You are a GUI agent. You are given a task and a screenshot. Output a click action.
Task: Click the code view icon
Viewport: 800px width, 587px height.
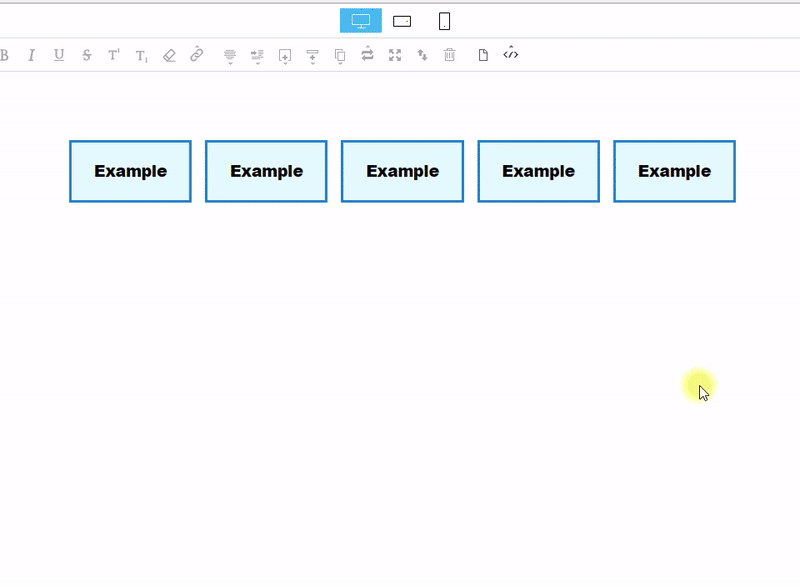(511, 54)
